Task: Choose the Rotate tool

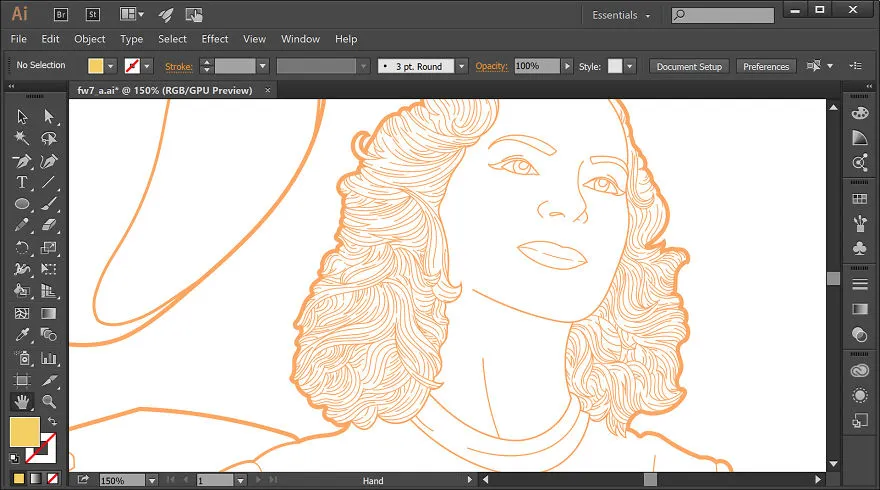Action: pyautogui.click(x=22, y=248)
